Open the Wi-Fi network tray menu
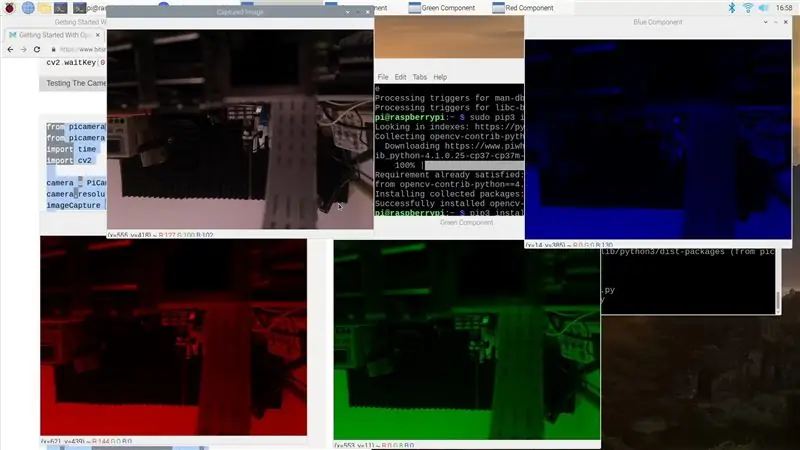 coord(747,8)
